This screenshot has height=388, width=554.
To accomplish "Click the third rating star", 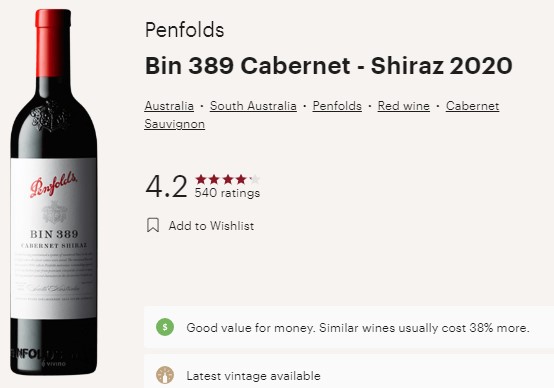I will (x=228, y=179).
